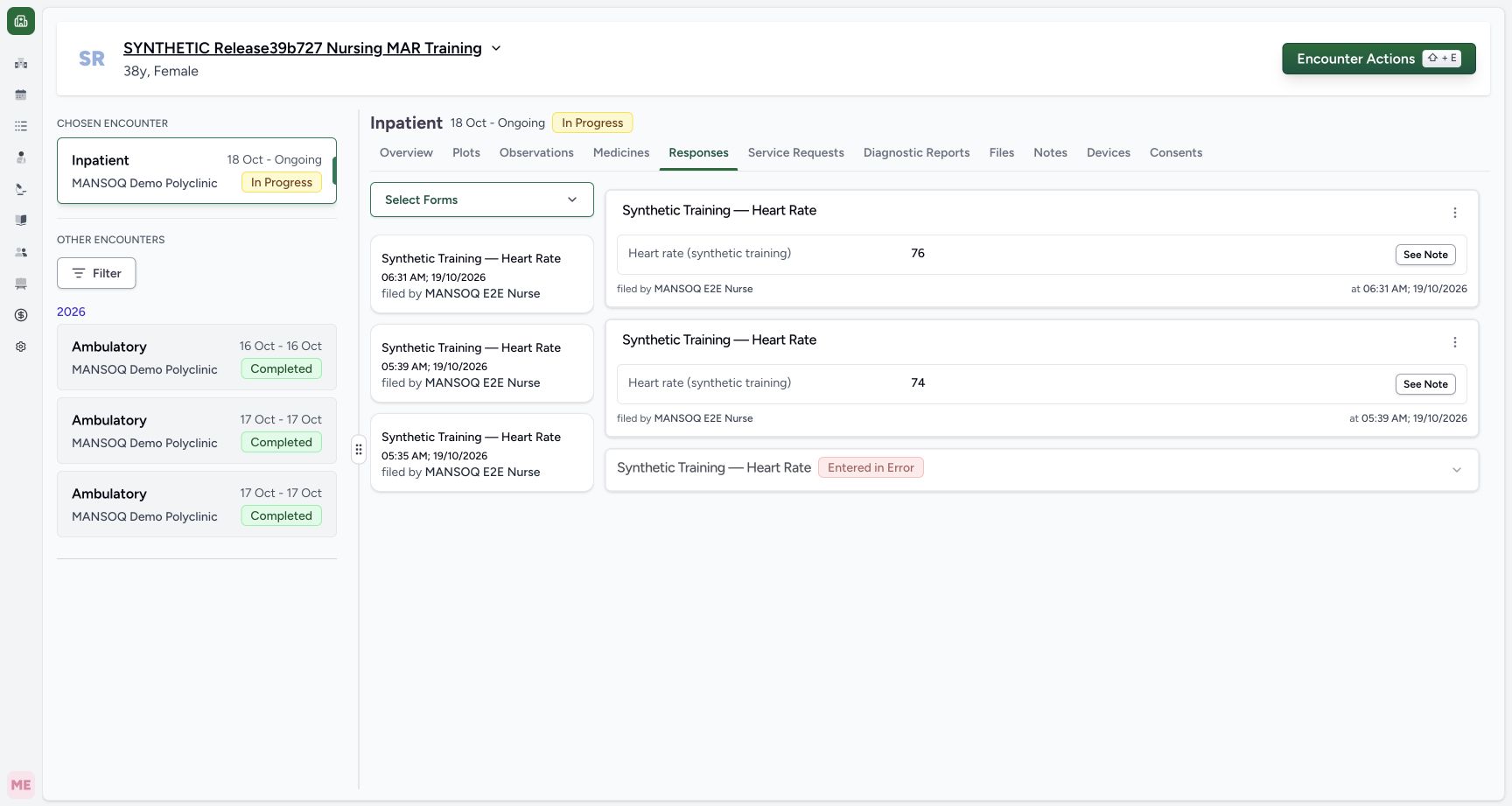Click the Filter button for encounters
This screenshot has height=806, width=1512.
coord(96,273)
